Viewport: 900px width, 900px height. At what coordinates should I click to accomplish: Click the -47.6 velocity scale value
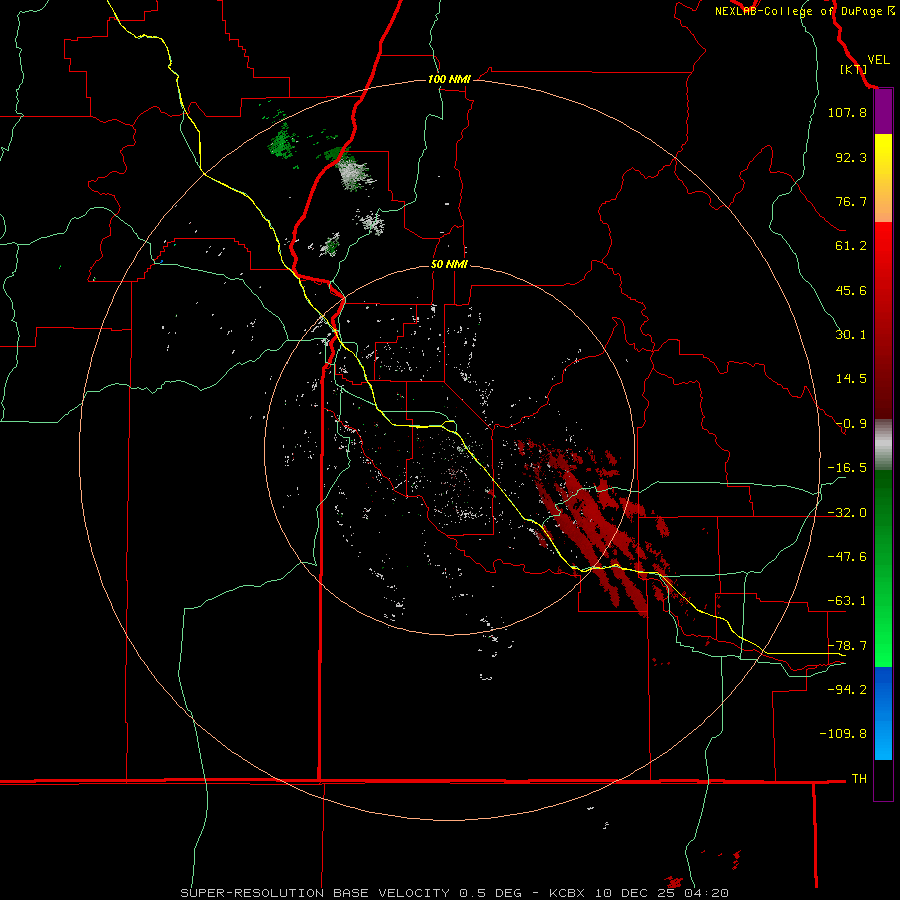pyautogui.click(x=847, y=557)
